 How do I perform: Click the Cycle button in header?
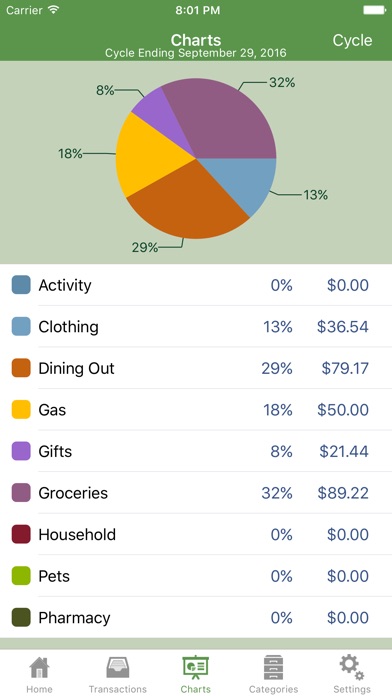click(x=352, y=40)
